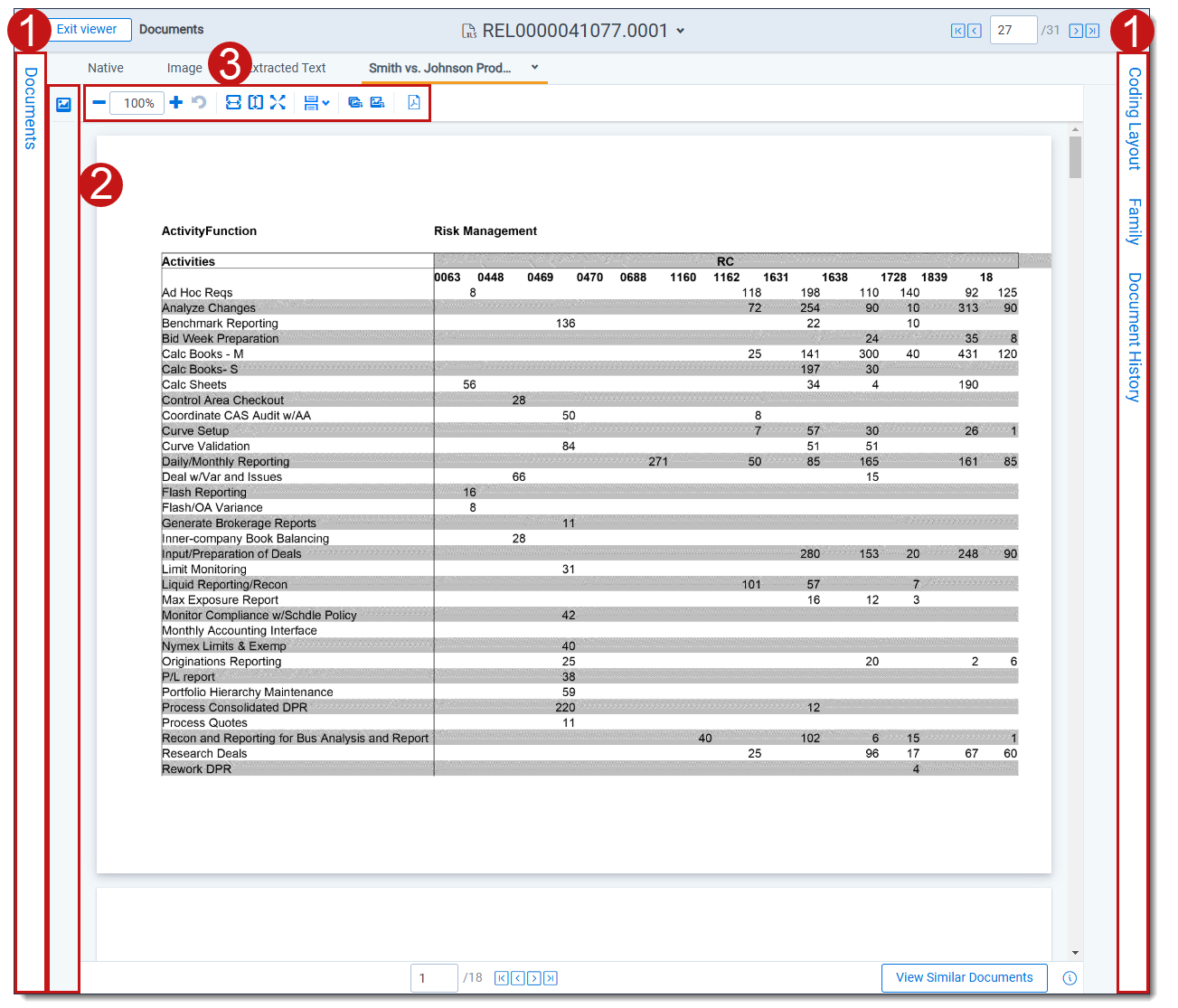
Task: Click View Similar Documents button
Action: click(964, 977)
